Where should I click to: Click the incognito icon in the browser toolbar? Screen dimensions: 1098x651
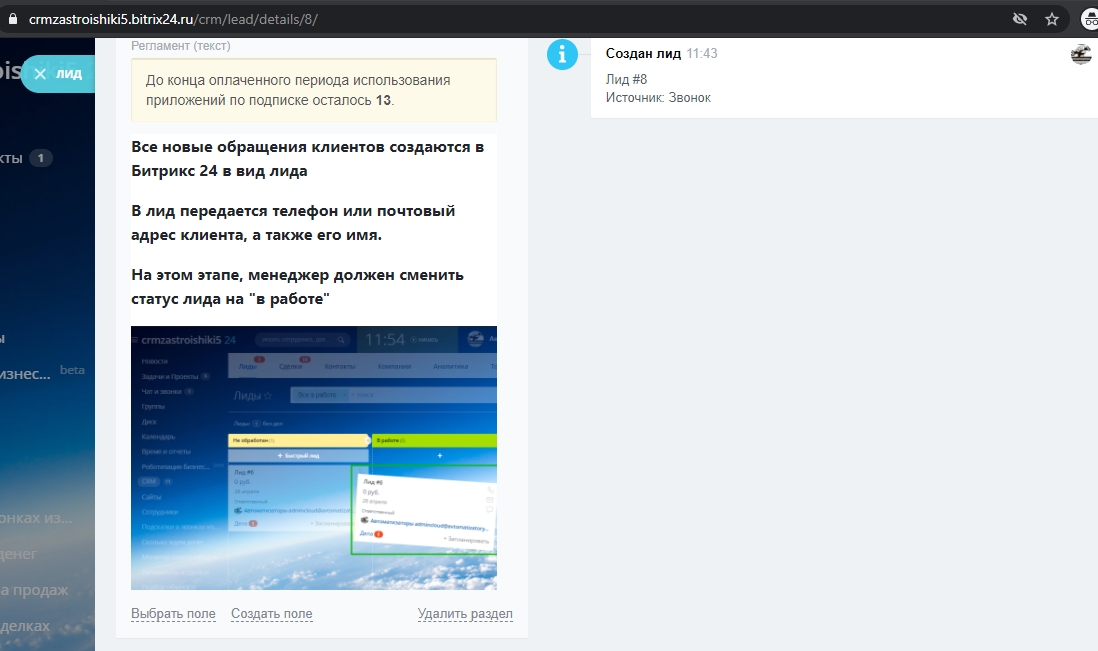pyautogui.click(x=1089, y=19)
